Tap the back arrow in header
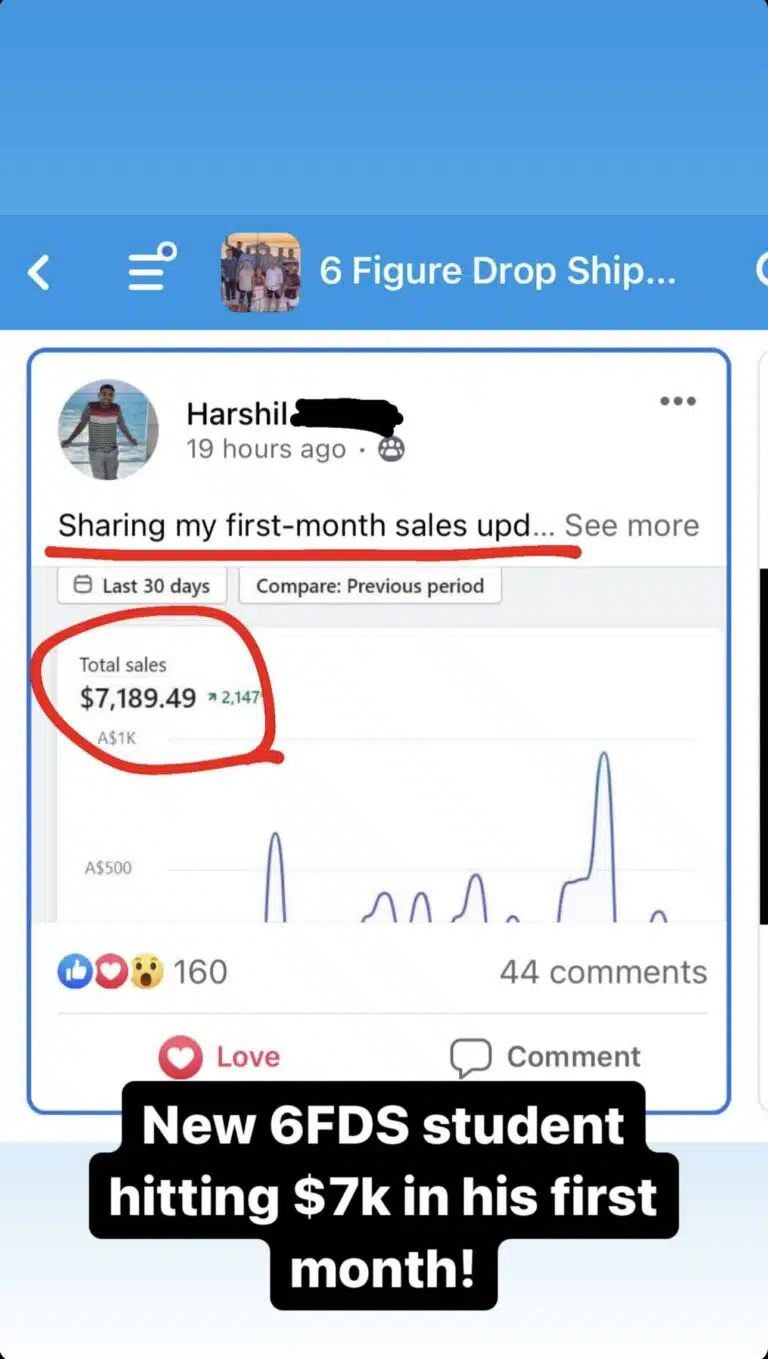The width and height of the screenshot is (768, 1359). pyautogui.click(x=38, y=272)
